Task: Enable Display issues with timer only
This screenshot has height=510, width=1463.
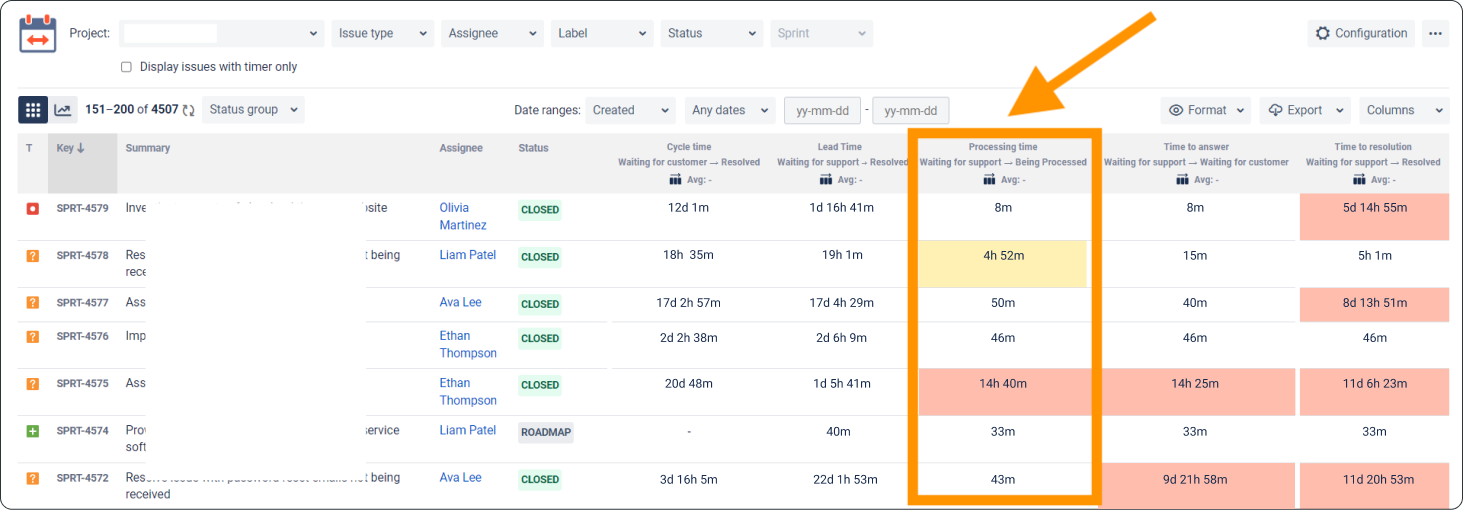Action: click(x=126, y=67)
